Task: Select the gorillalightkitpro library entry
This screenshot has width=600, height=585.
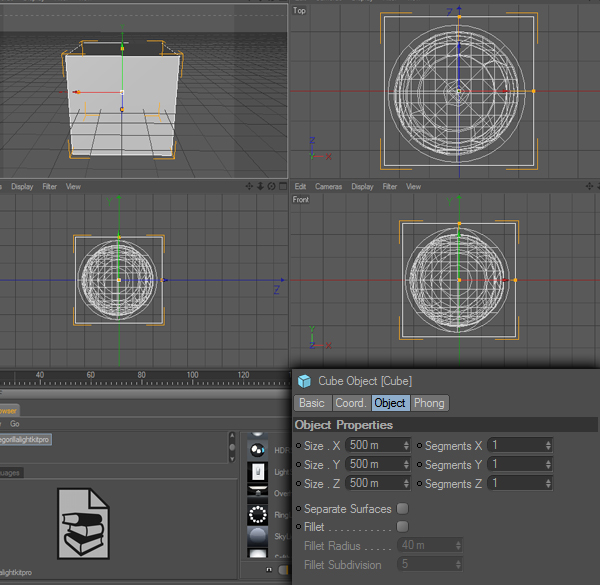Action: coord(25,440)
